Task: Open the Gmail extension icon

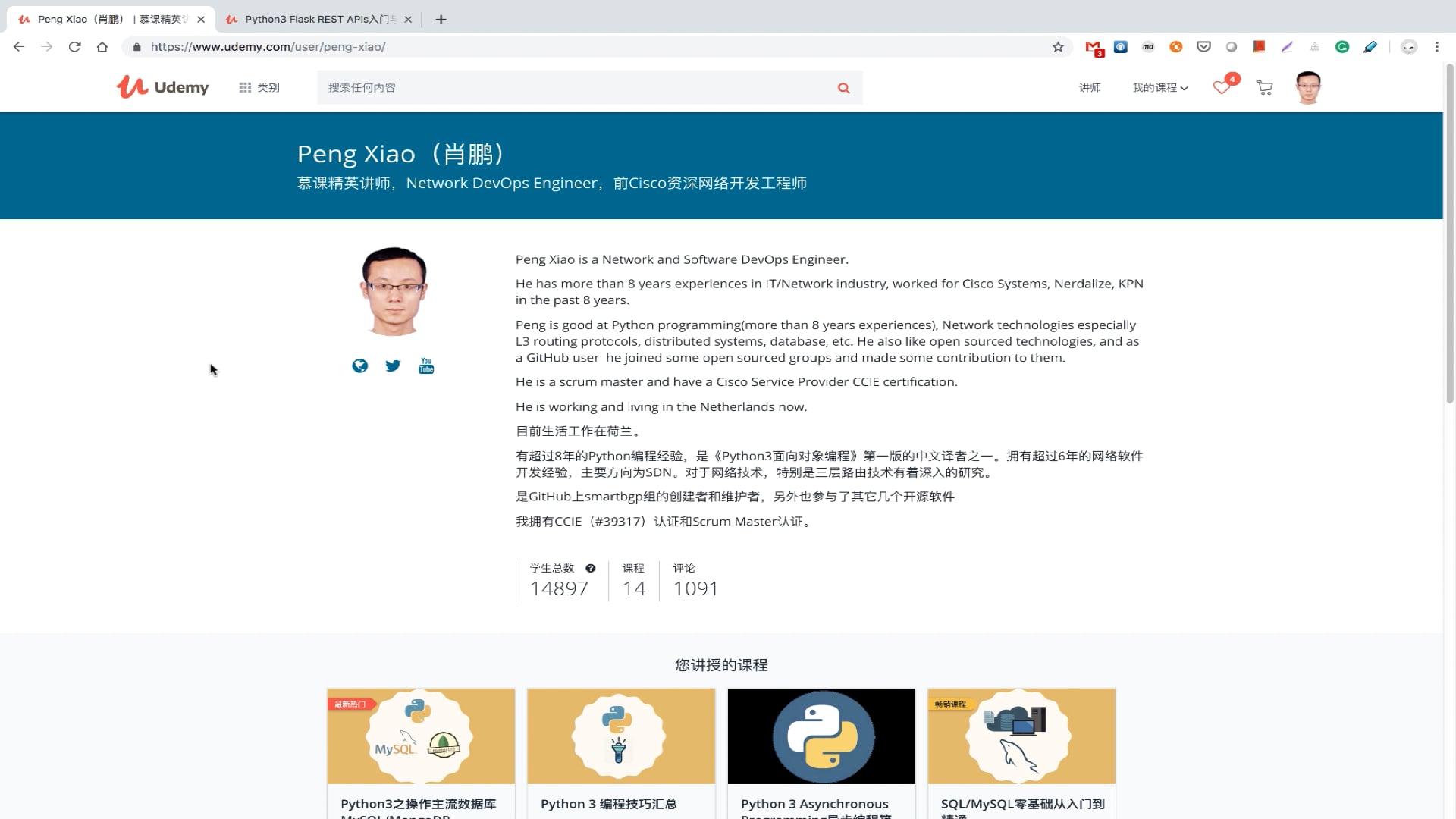Action: click(x=1093, y=47)
